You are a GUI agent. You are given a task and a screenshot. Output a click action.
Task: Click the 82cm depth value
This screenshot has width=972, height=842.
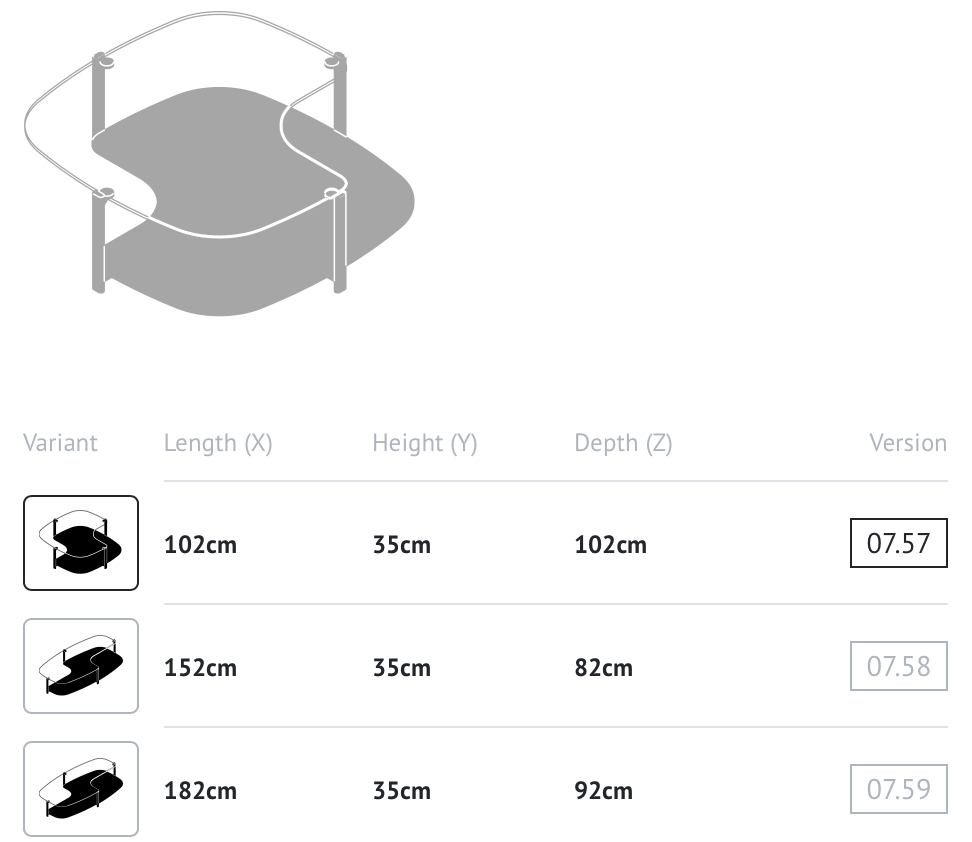603,668
